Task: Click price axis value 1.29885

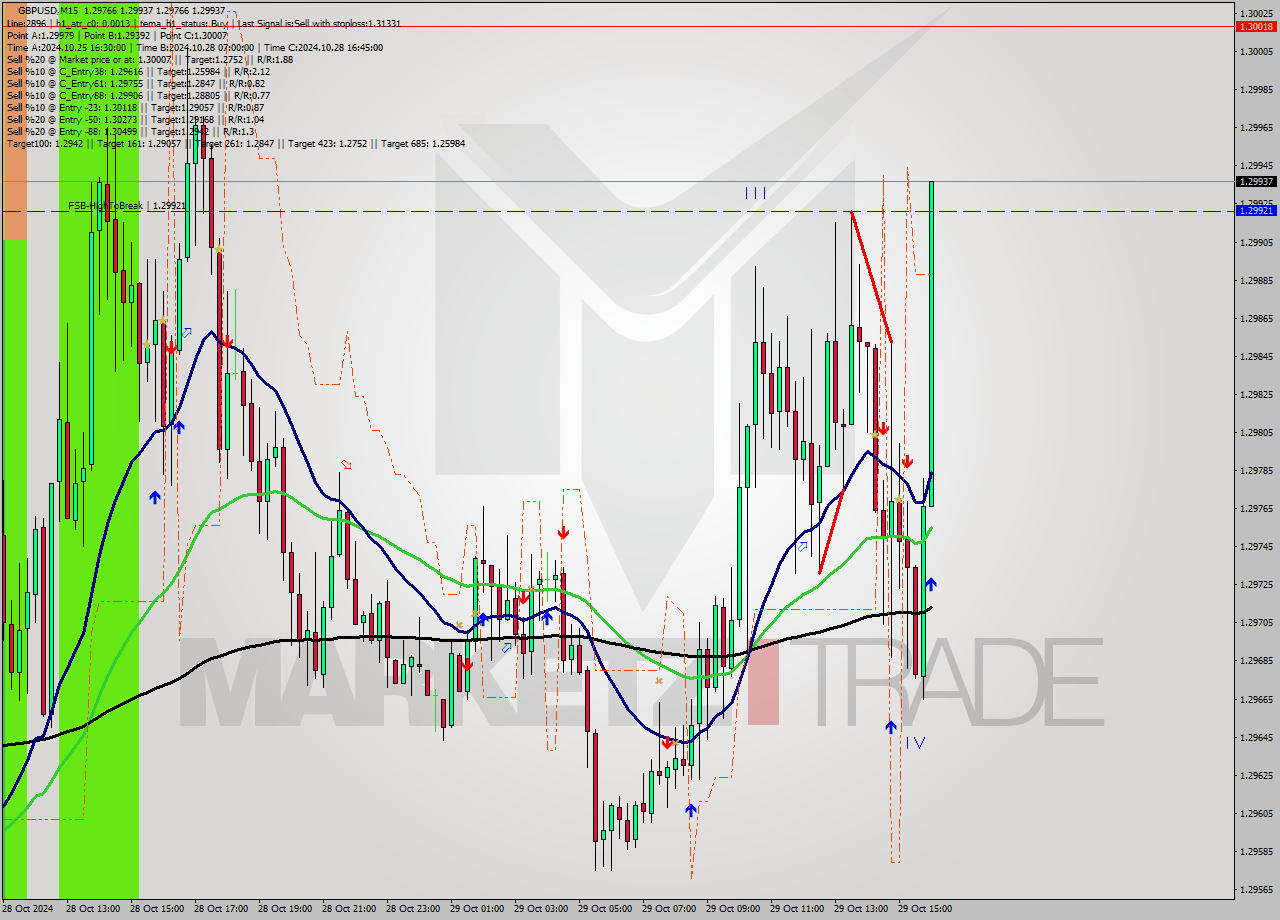Action: point(1256,280)
